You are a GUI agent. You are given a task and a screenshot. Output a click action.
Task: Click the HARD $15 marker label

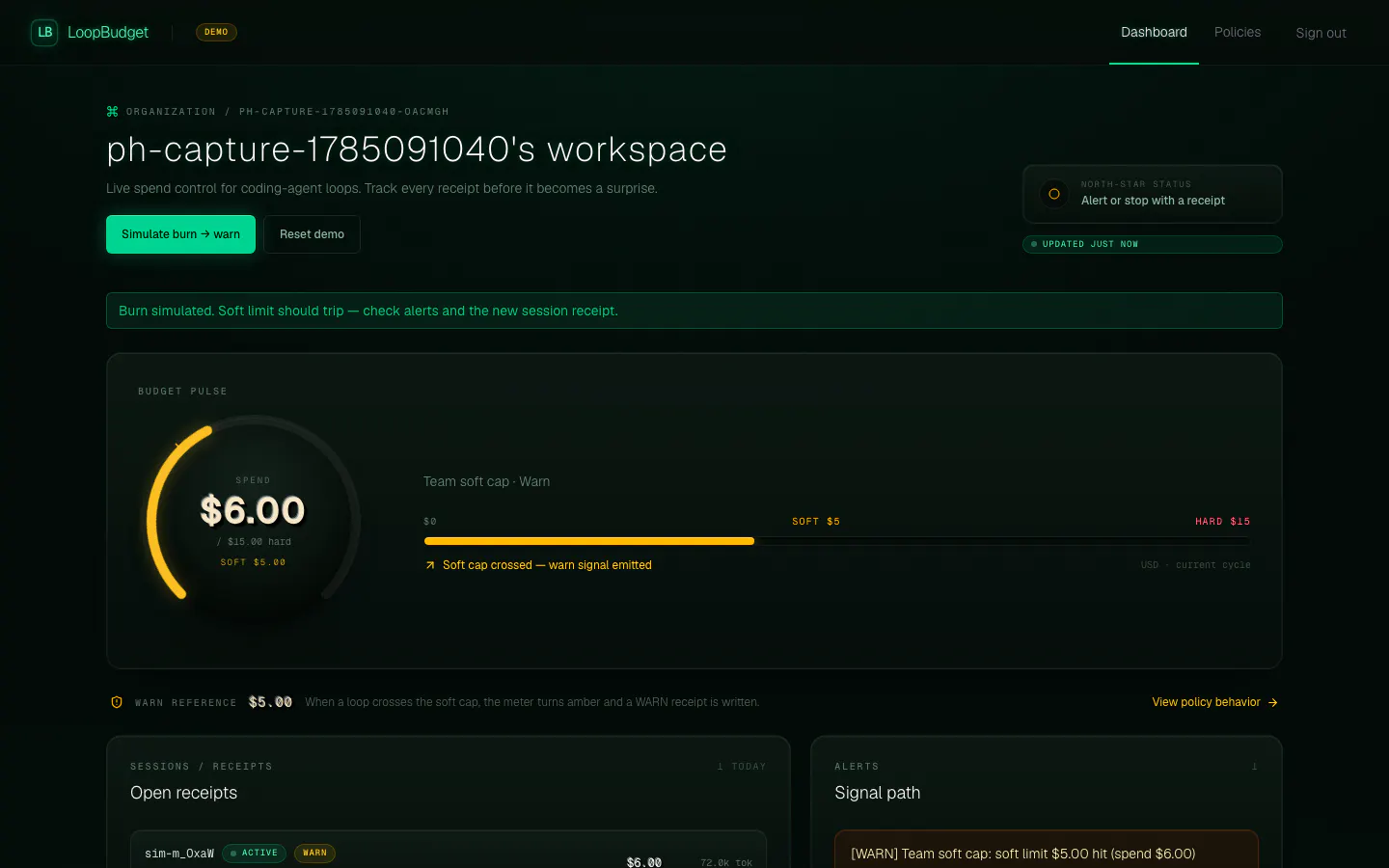(x=1222, y=522)
